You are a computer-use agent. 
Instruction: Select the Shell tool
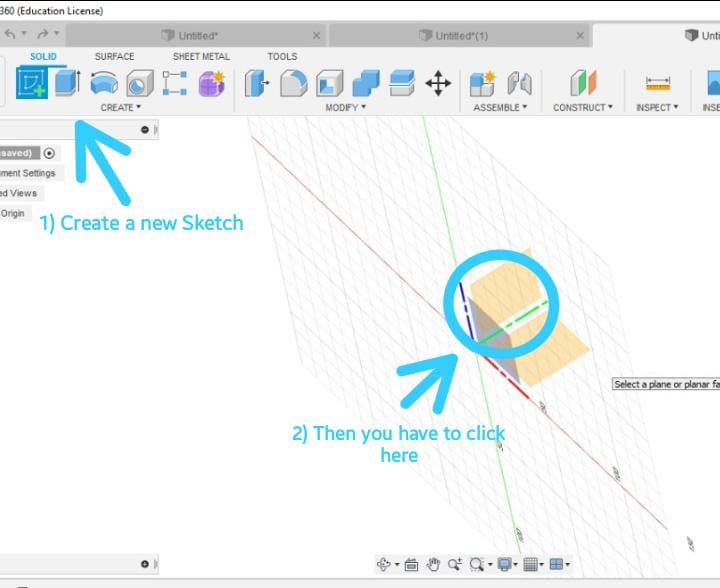(x=330, y=83)
